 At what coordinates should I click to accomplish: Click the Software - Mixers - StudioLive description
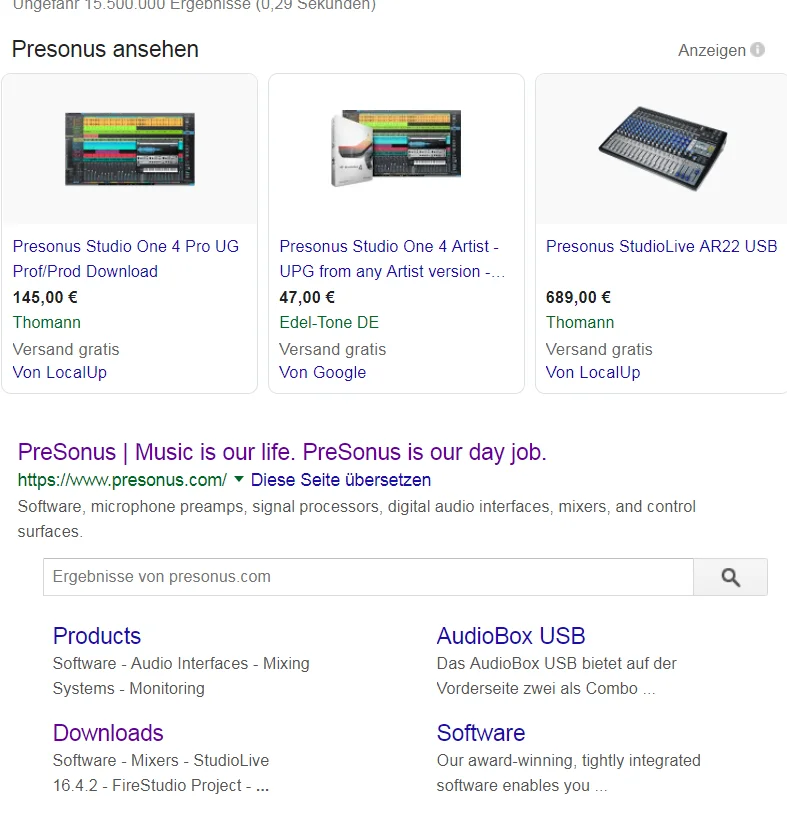161,773
